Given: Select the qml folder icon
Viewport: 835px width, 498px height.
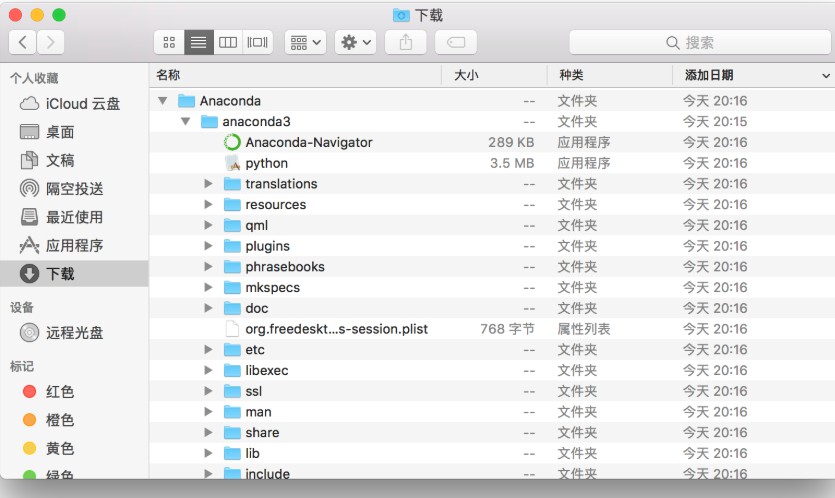Looking at the screenshot, I should click(x=232, y=225).
